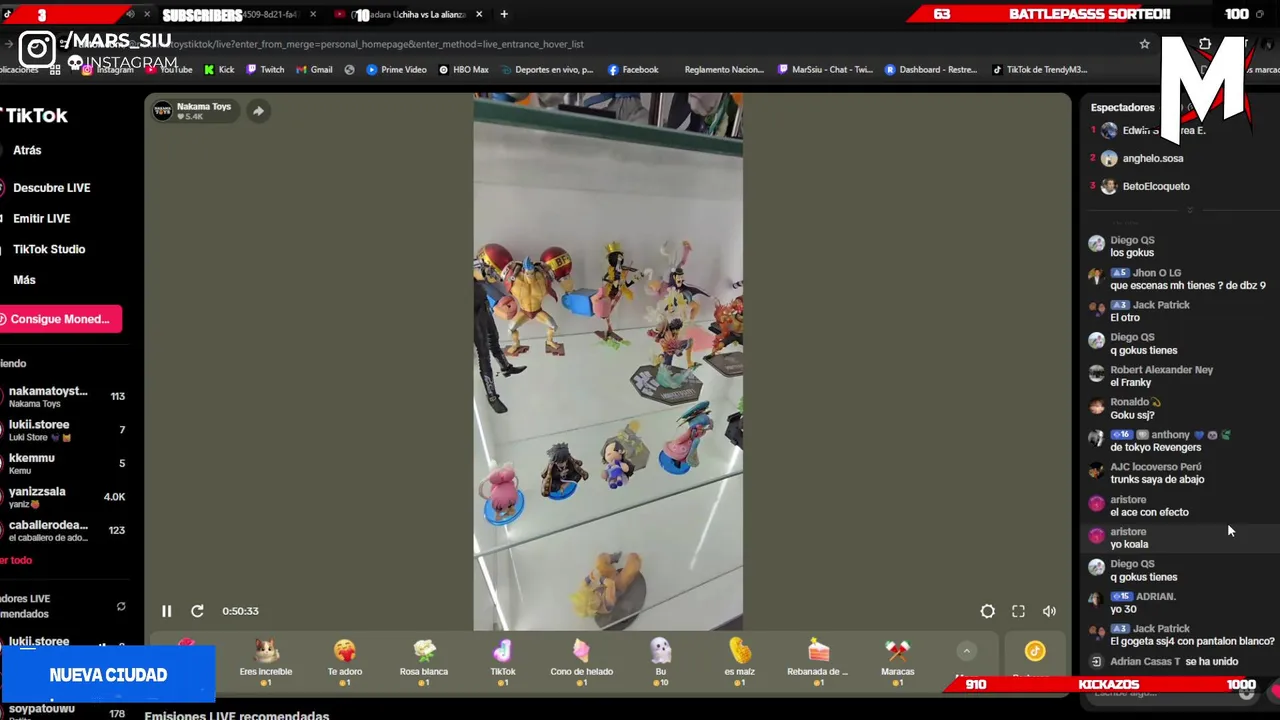Screen dimensions: 1280x720
Task: Open nakamatoyst live channel in following list
Action: [63, 397]
